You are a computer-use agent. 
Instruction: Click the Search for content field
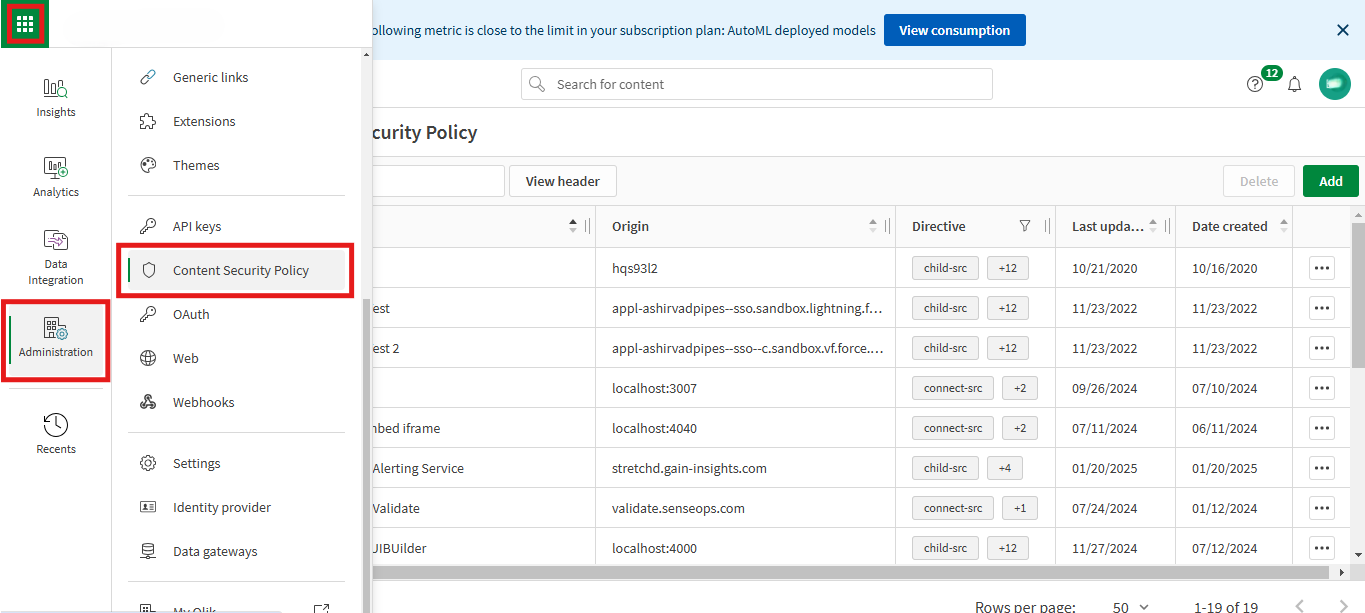click(x=755, y=84)
